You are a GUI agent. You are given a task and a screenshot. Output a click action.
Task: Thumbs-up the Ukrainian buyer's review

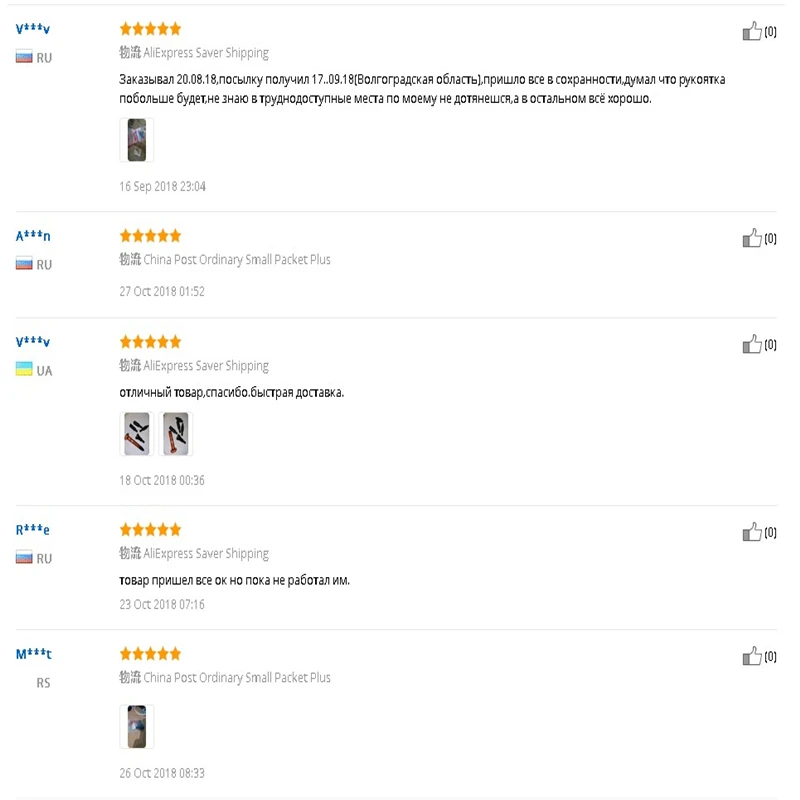click(752, 345)
